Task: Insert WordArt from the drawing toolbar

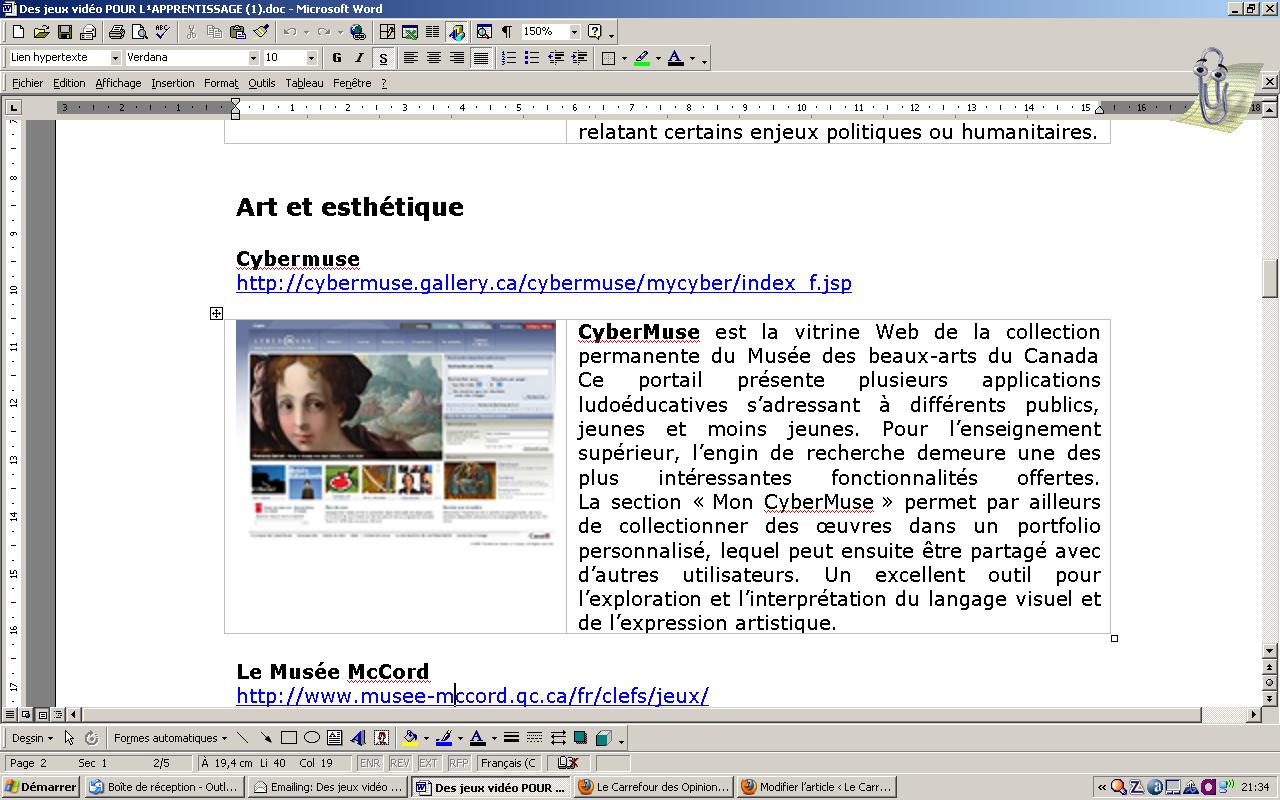Action: coord(357,738)
